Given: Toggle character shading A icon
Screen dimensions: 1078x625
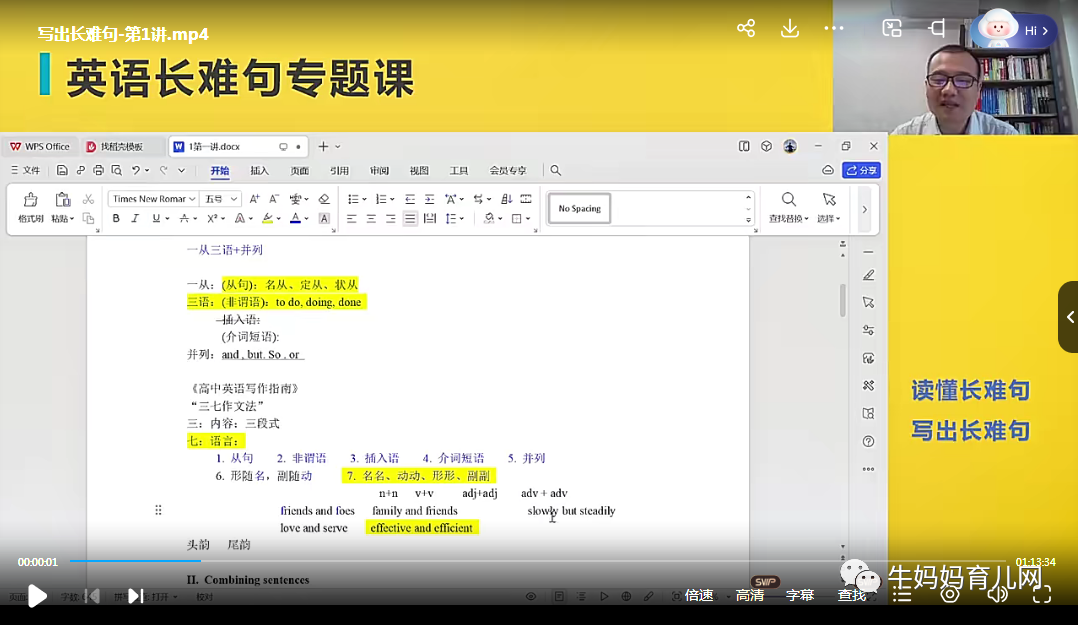Looking at the screenshot, I should tap(324, 219).
